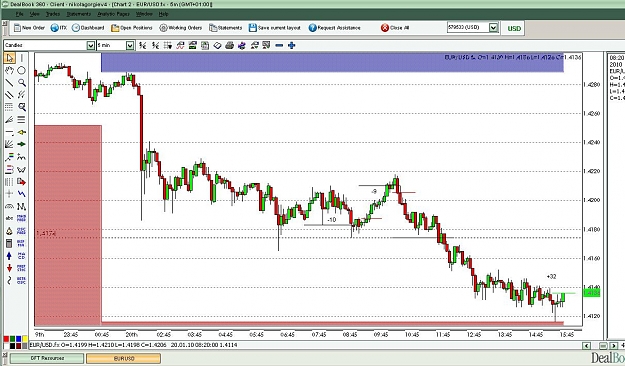Pick the green color swatch
625x366 pixels.
pyautogui.click(x=13, y=339)
